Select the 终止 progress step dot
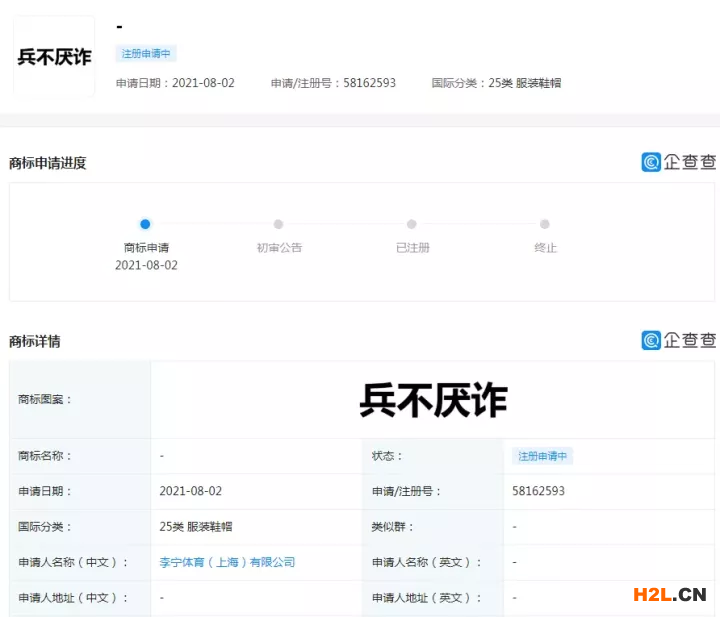The height and width of the screenshot is (617, 720). tap(544, 224)
